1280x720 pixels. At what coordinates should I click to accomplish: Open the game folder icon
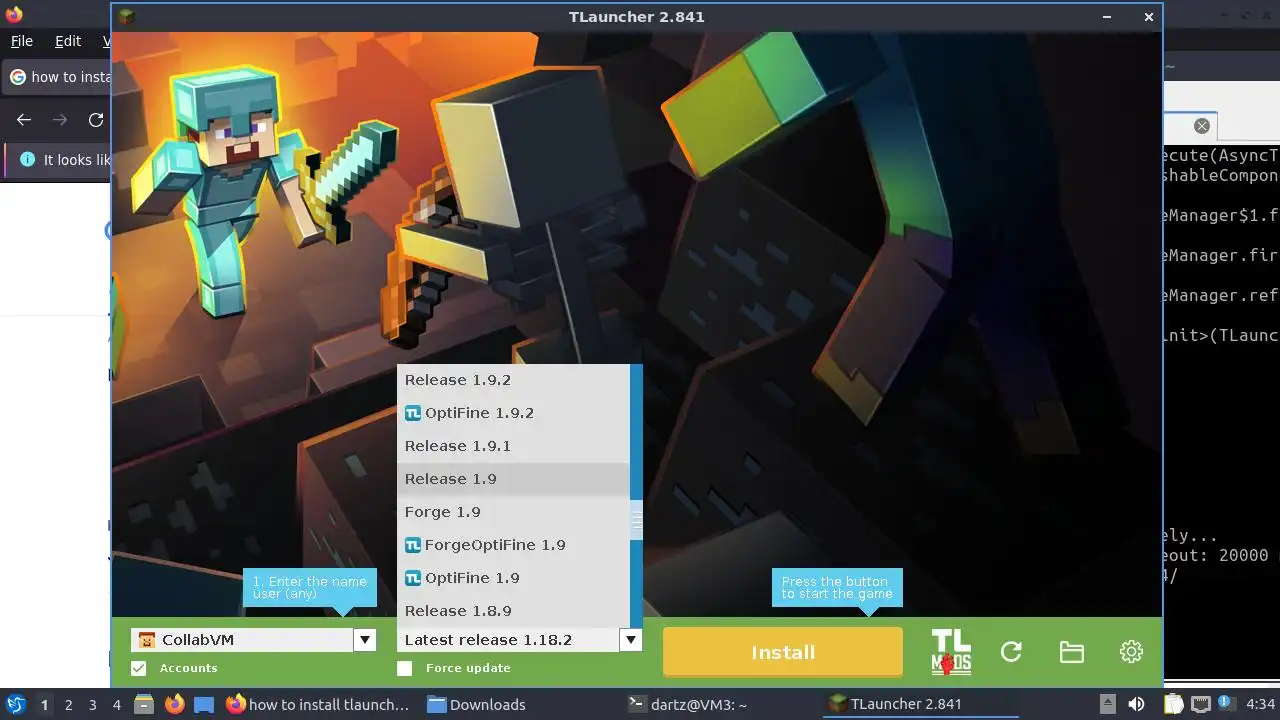(1071, 652)
